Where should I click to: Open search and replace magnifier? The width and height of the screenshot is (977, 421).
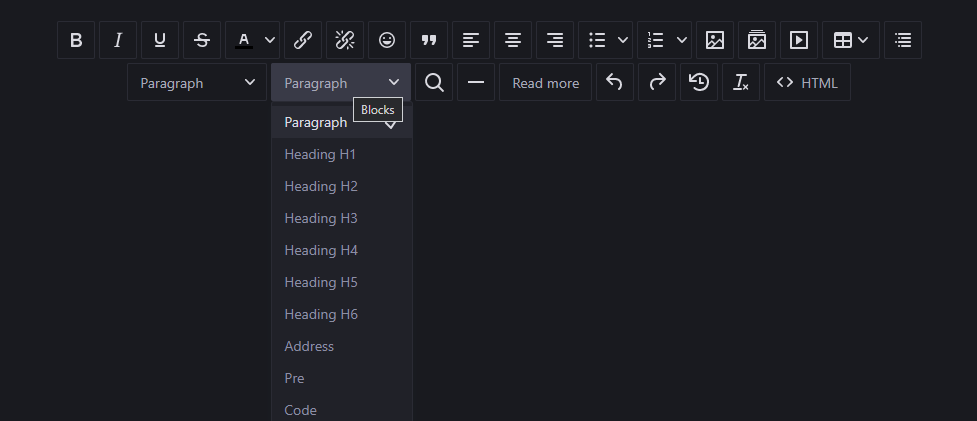pyautogui.click(x=434, y=82)
